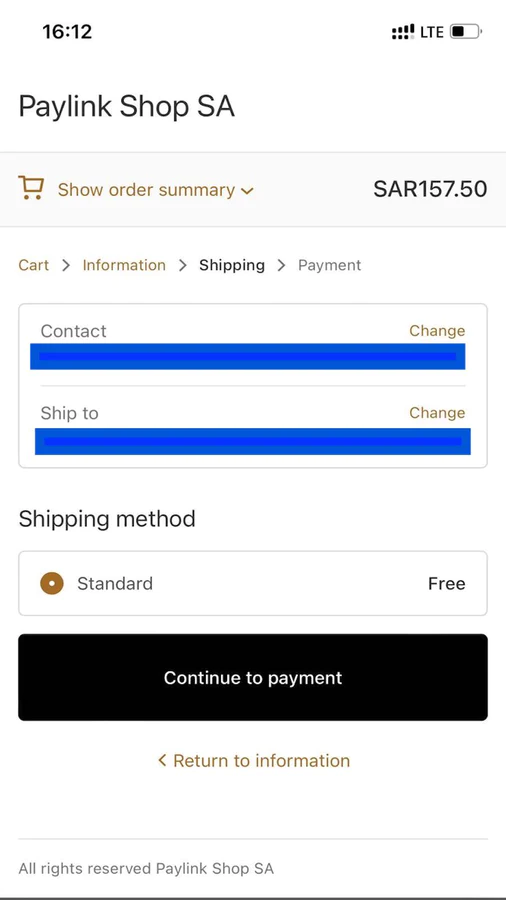Click Change link for Contact
506x900 pixels.
(437, 331)
